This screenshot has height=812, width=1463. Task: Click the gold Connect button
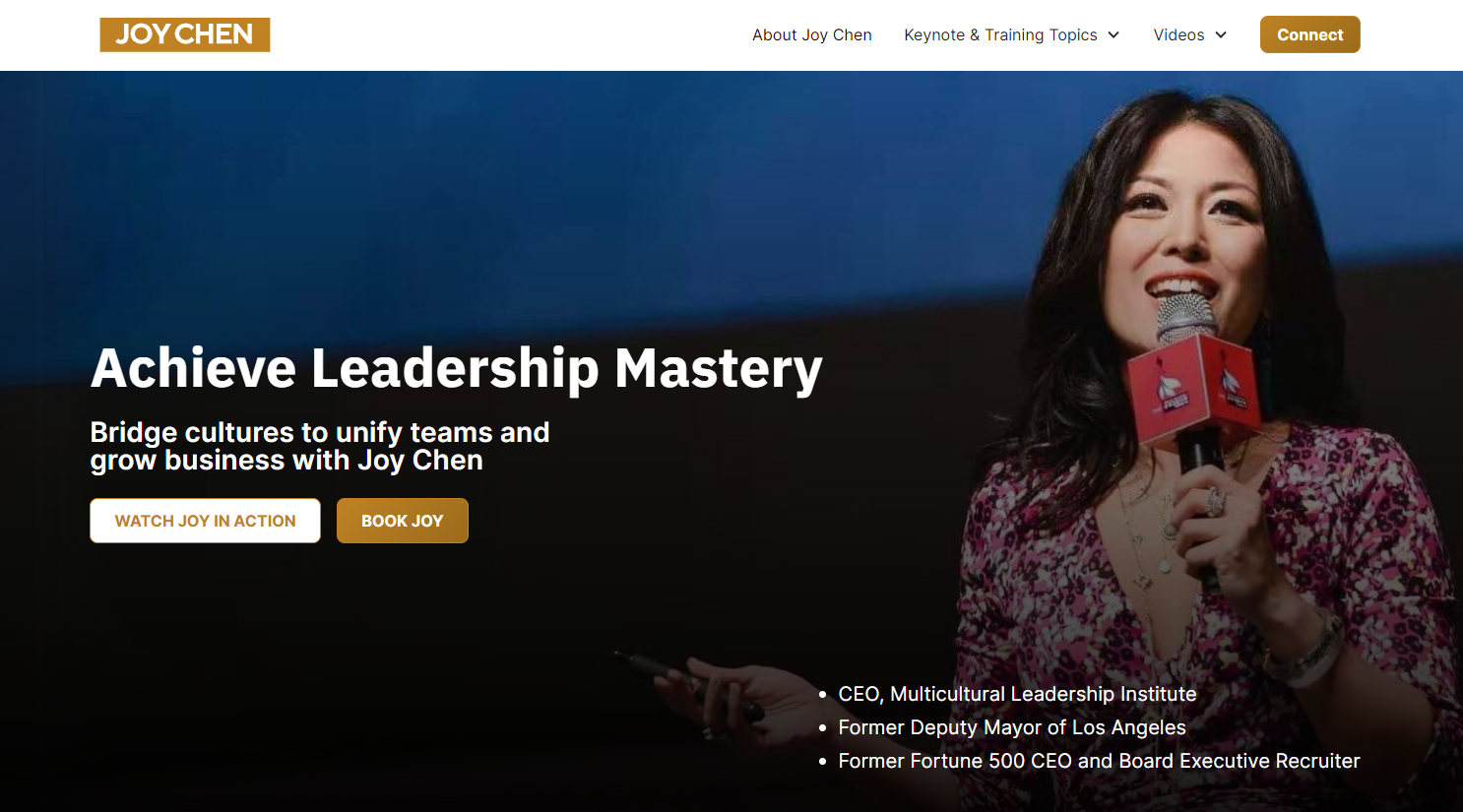coord(1309,34)
